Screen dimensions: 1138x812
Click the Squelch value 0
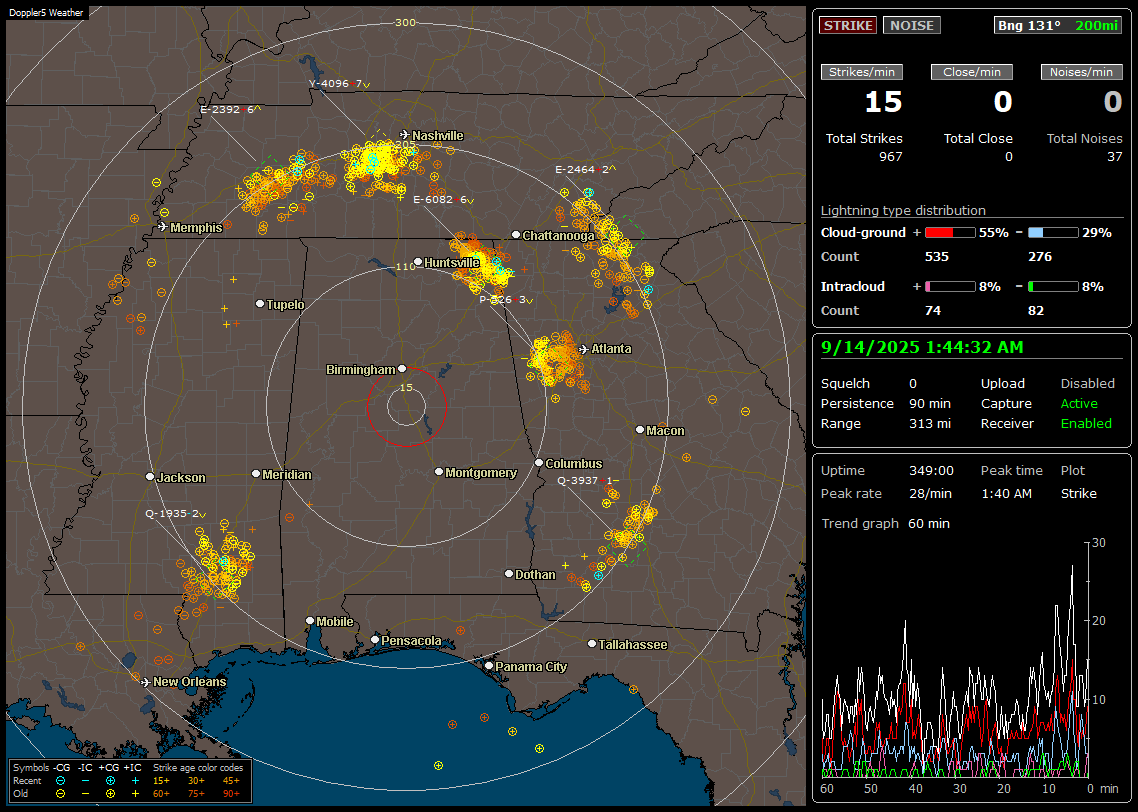[x=912, y=383]
